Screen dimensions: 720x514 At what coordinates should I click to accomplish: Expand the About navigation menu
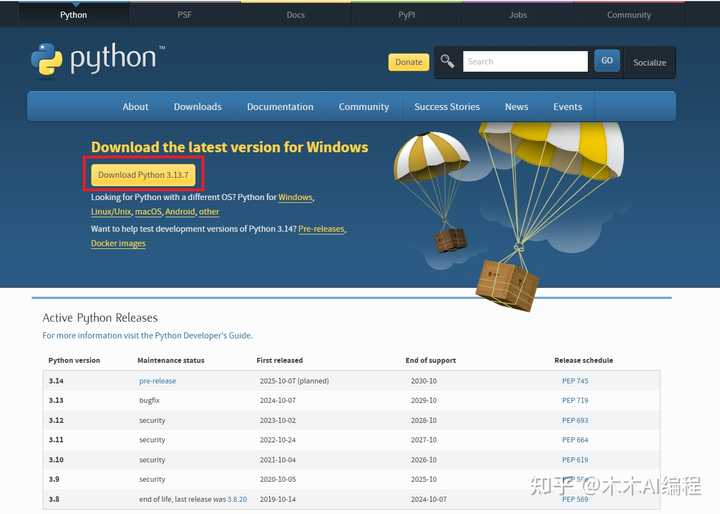[x=135, y=107]
